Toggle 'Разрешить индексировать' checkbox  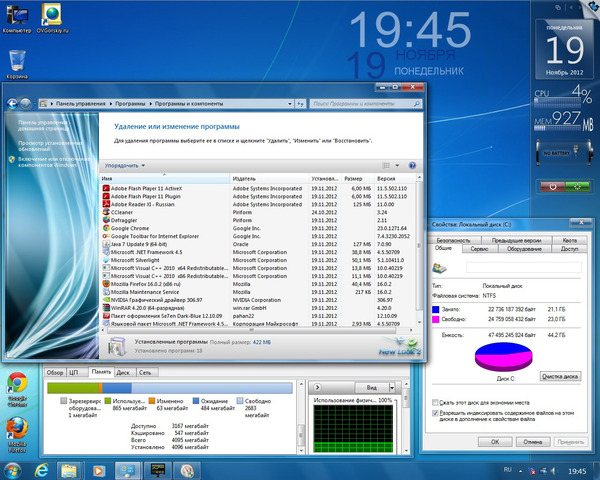tap(435, 413)
